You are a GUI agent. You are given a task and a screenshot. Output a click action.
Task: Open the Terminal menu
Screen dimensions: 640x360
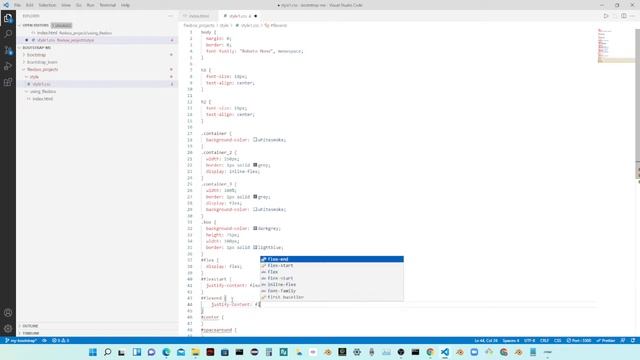click(x=108, y=5)
